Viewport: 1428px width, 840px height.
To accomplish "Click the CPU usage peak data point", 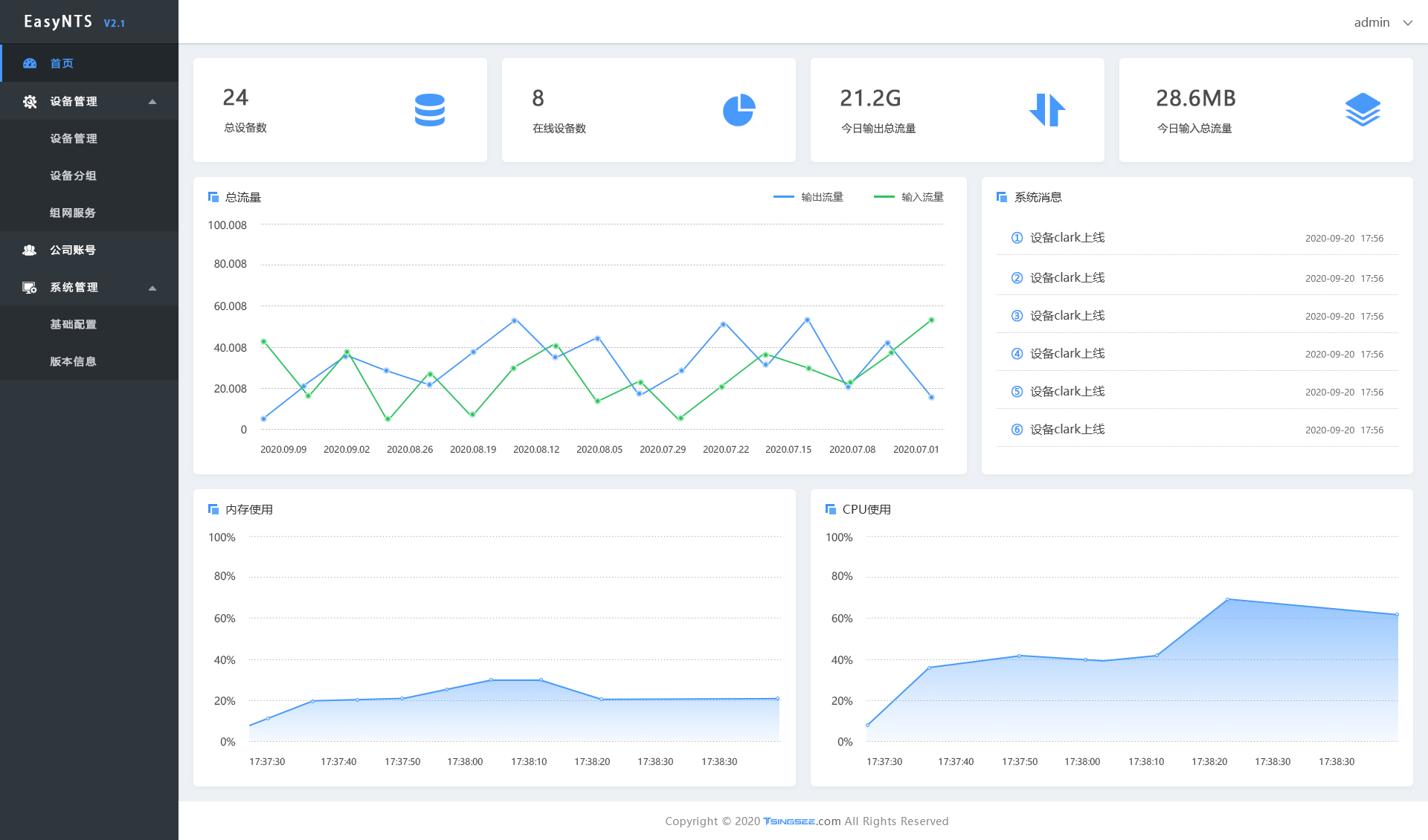I will [1227, 599].
